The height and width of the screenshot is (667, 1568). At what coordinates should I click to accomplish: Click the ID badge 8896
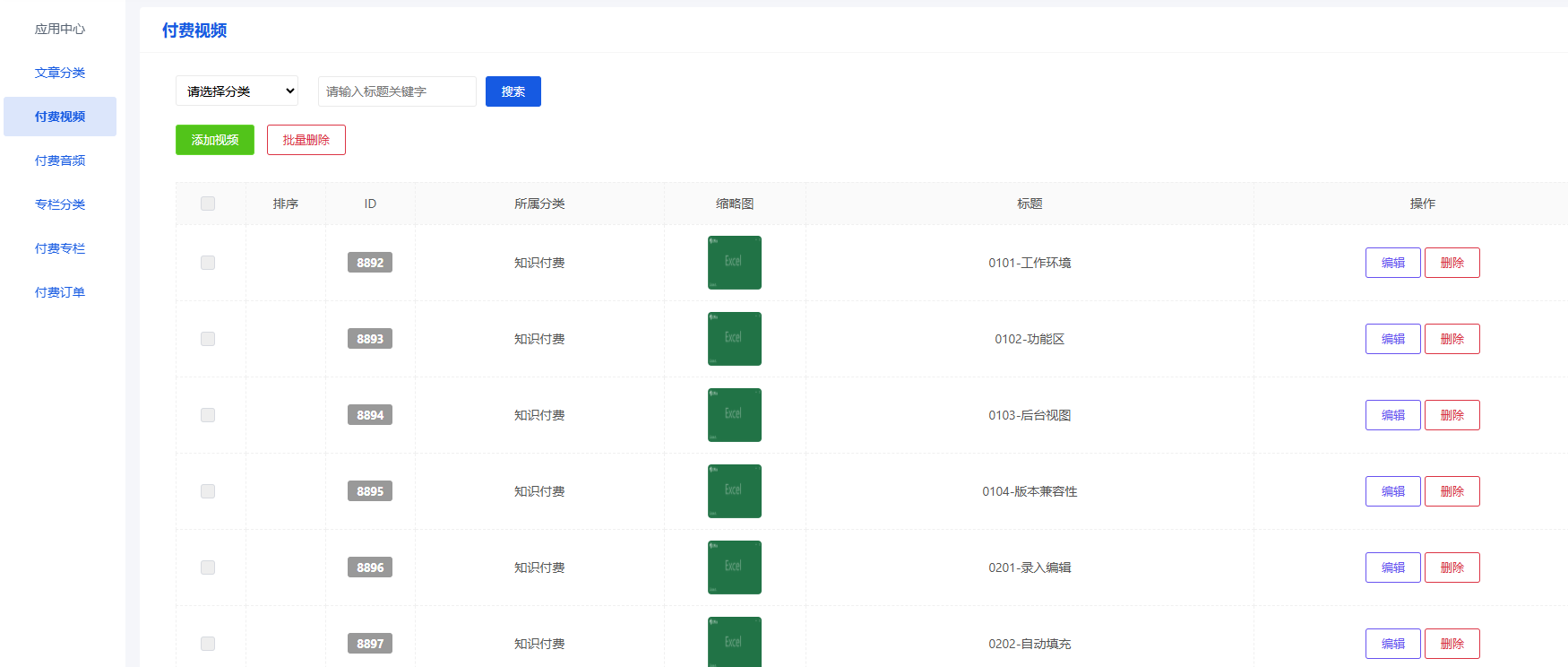tap(370, 567)
